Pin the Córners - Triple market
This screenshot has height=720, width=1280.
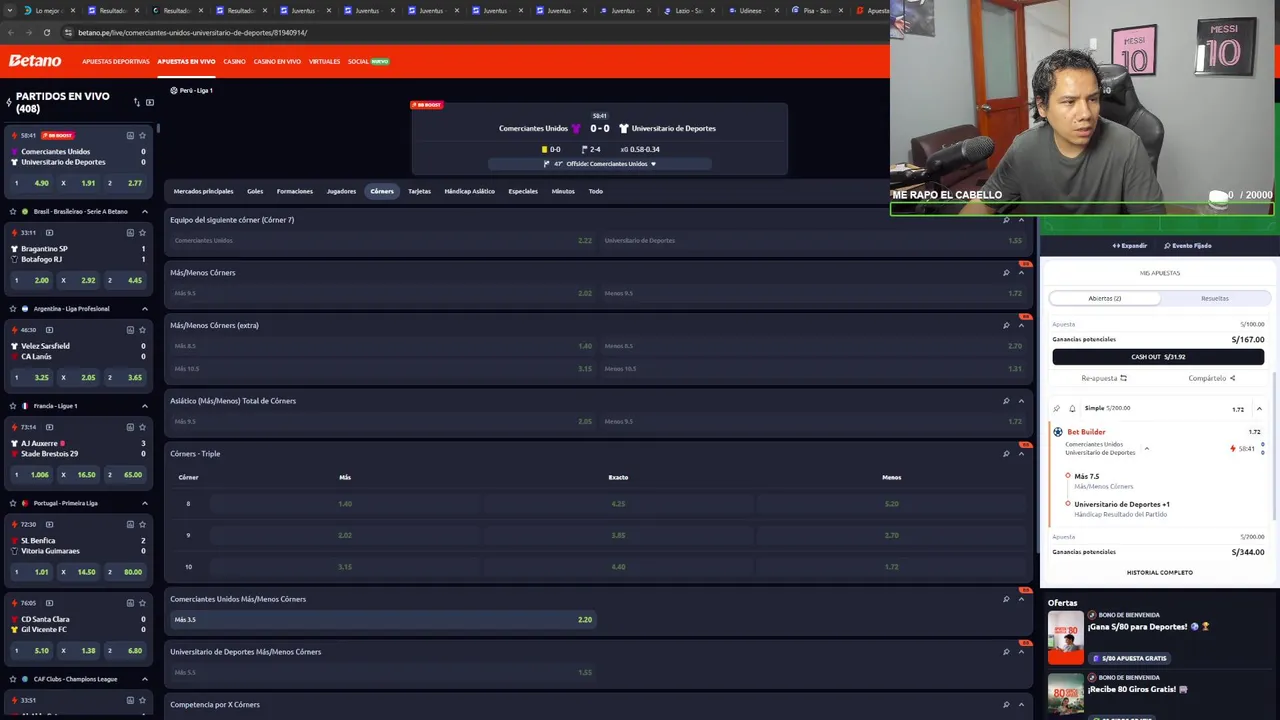(x=1006, y=454)
